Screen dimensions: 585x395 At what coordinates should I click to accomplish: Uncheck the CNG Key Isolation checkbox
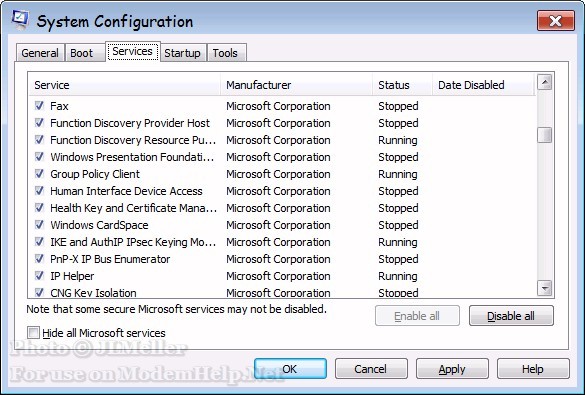(39, 292)
